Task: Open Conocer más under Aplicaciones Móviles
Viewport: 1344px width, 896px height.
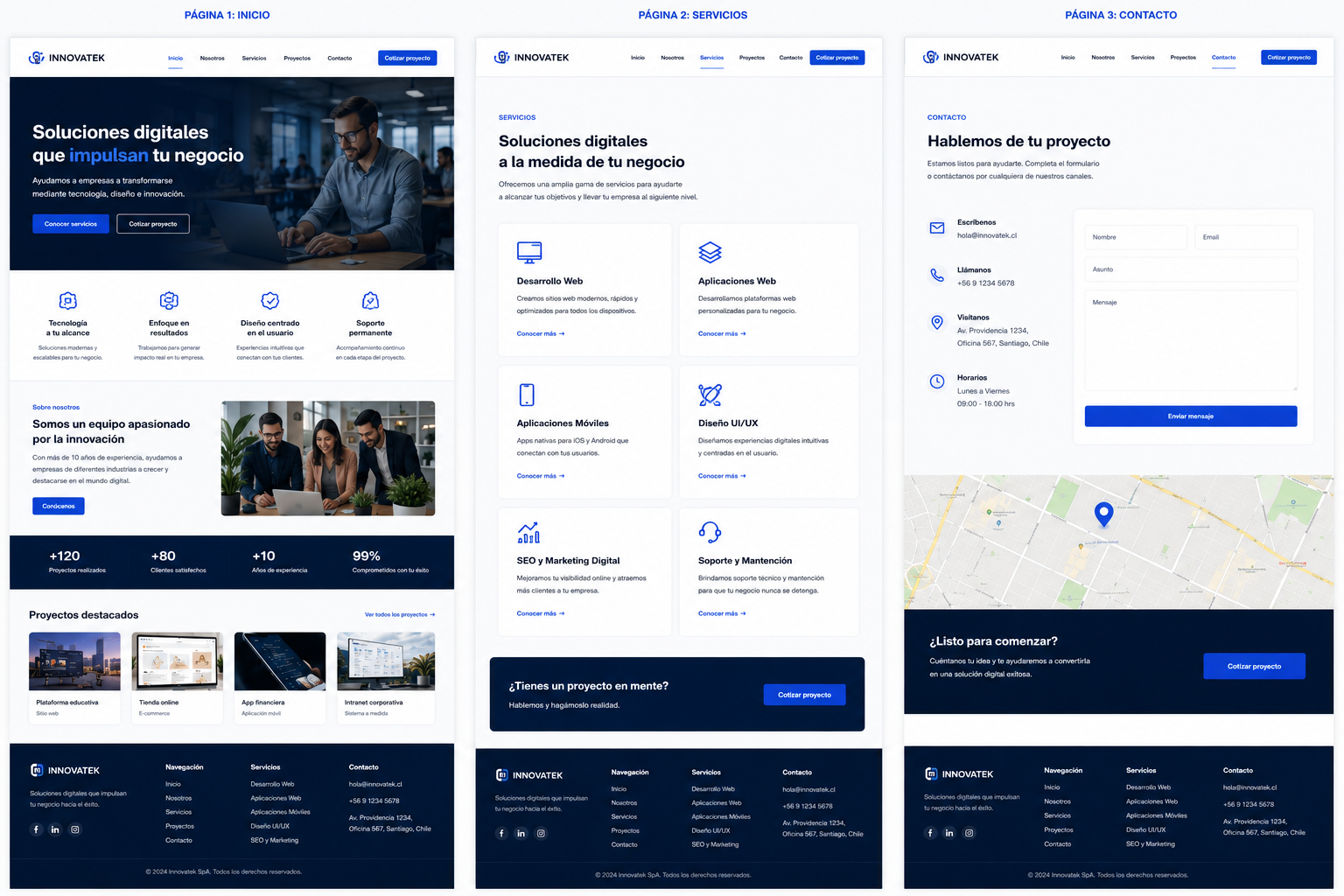Action: 541,476
